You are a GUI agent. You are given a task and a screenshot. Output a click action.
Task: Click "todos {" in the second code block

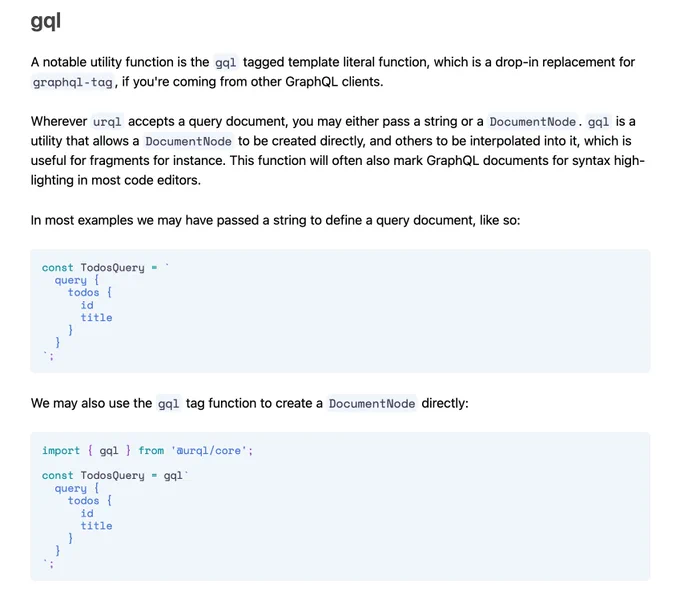pos(90,500)
